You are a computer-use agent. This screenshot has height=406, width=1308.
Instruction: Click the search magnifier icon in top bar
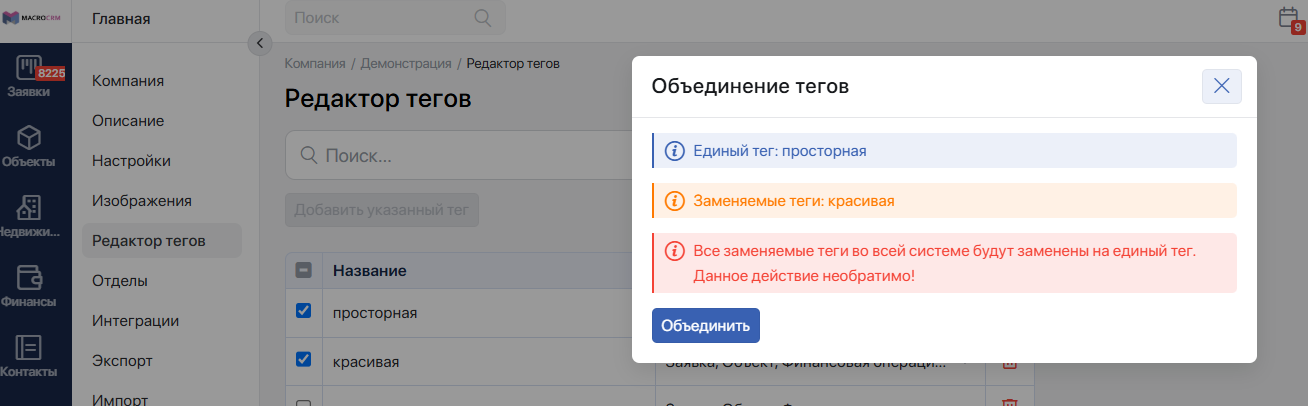pos(483,17)
